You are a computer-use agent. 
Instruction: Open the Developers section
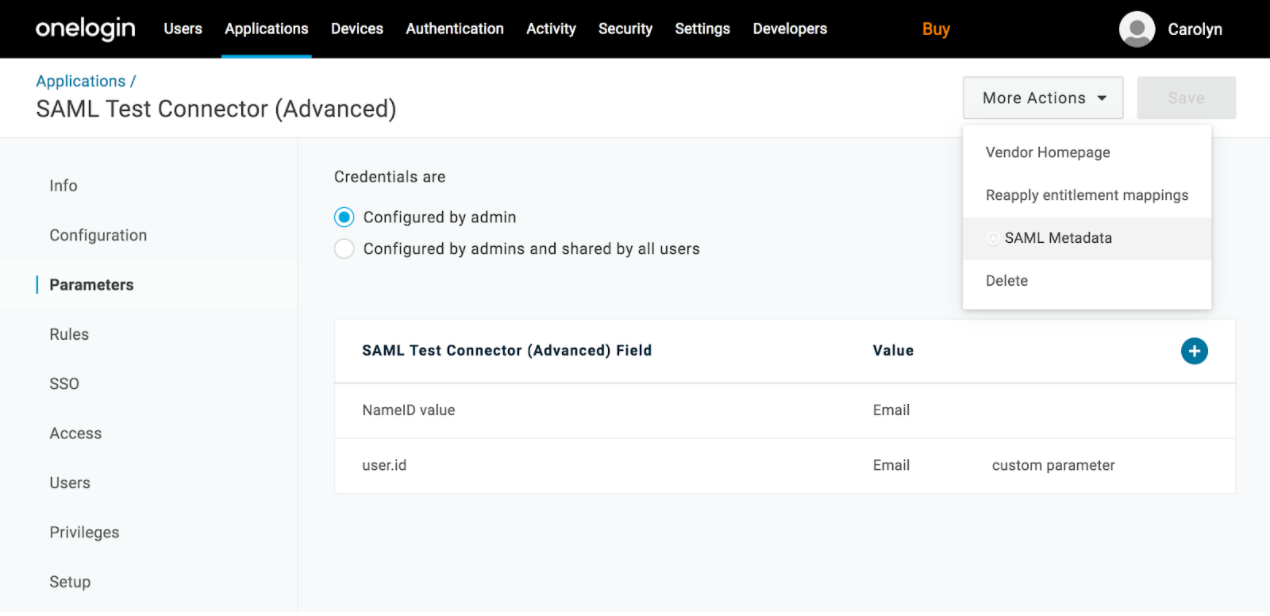(789, 29)
